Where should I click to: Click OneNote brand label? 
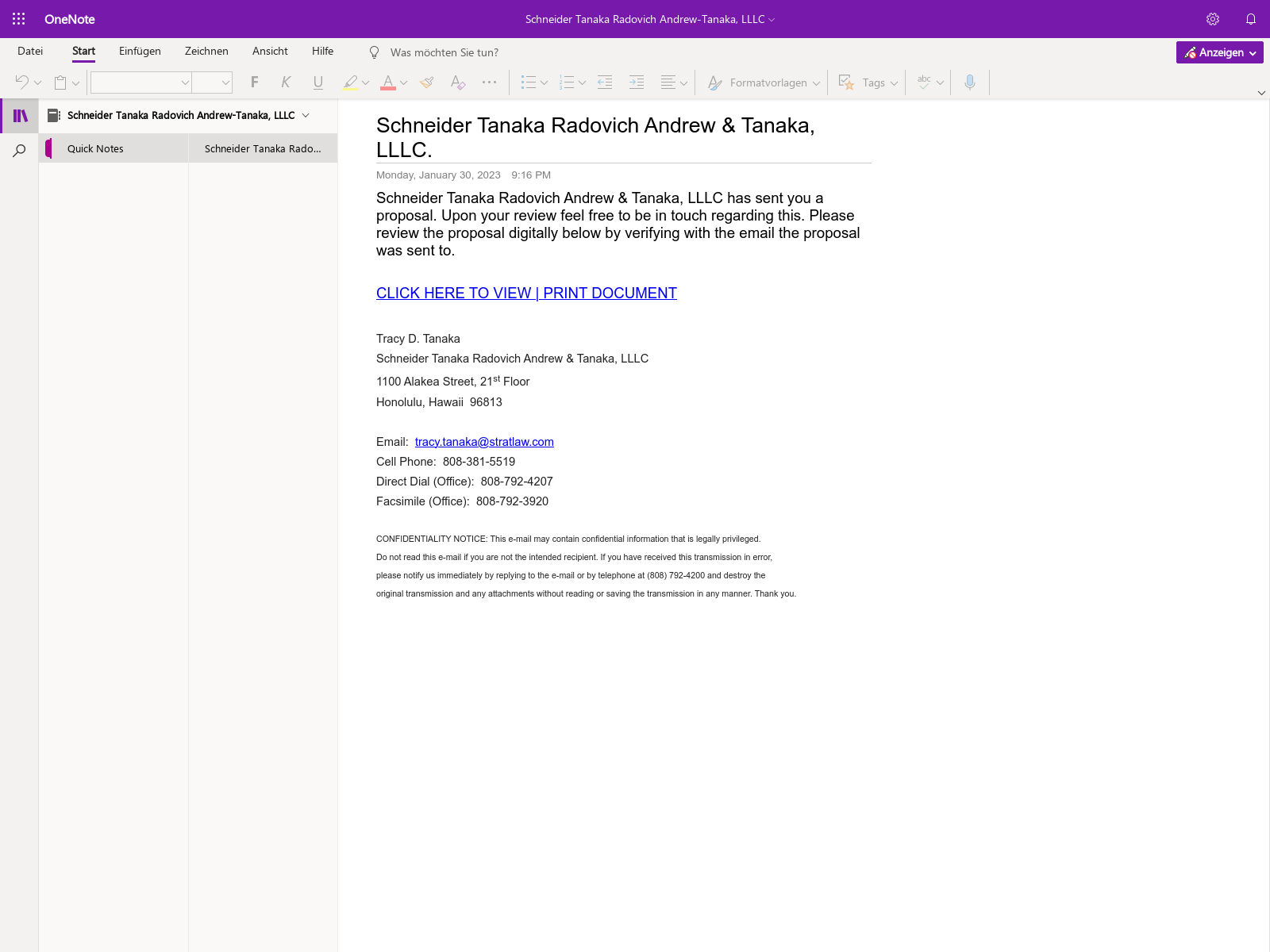[70, 19]
